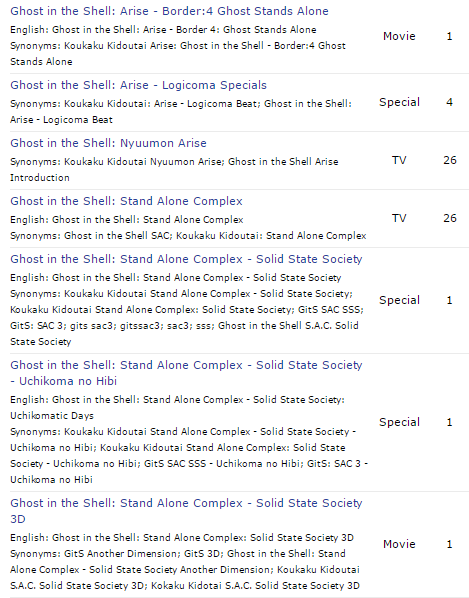
Task: Open Solid State Society 3D title link
Action: pyautogui.click(x=186, y=511)
